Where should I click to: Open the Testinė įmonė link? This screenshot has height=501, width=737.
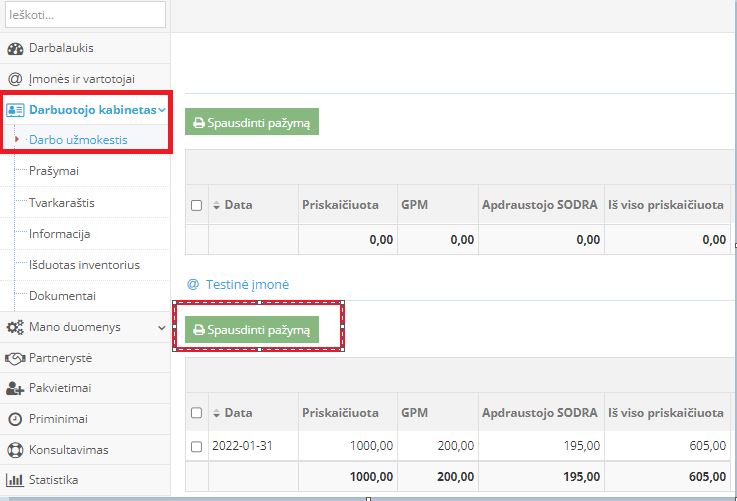(247, 284)
